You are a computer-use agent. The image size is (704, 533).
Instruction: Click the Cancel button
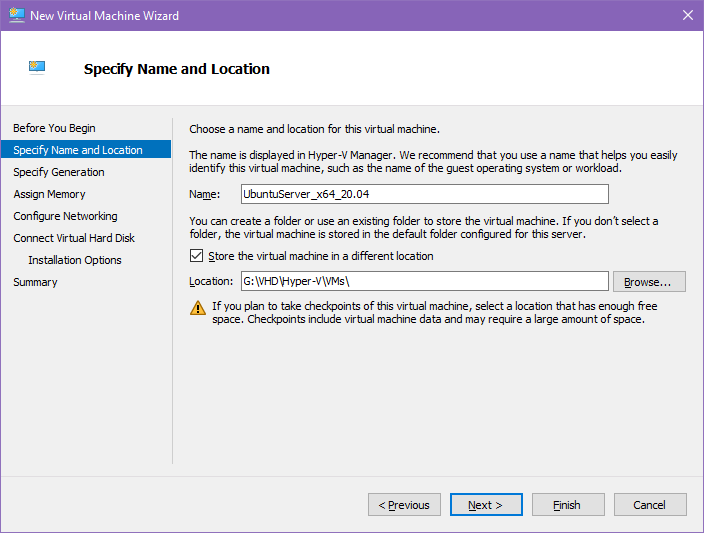coord(650,505)
